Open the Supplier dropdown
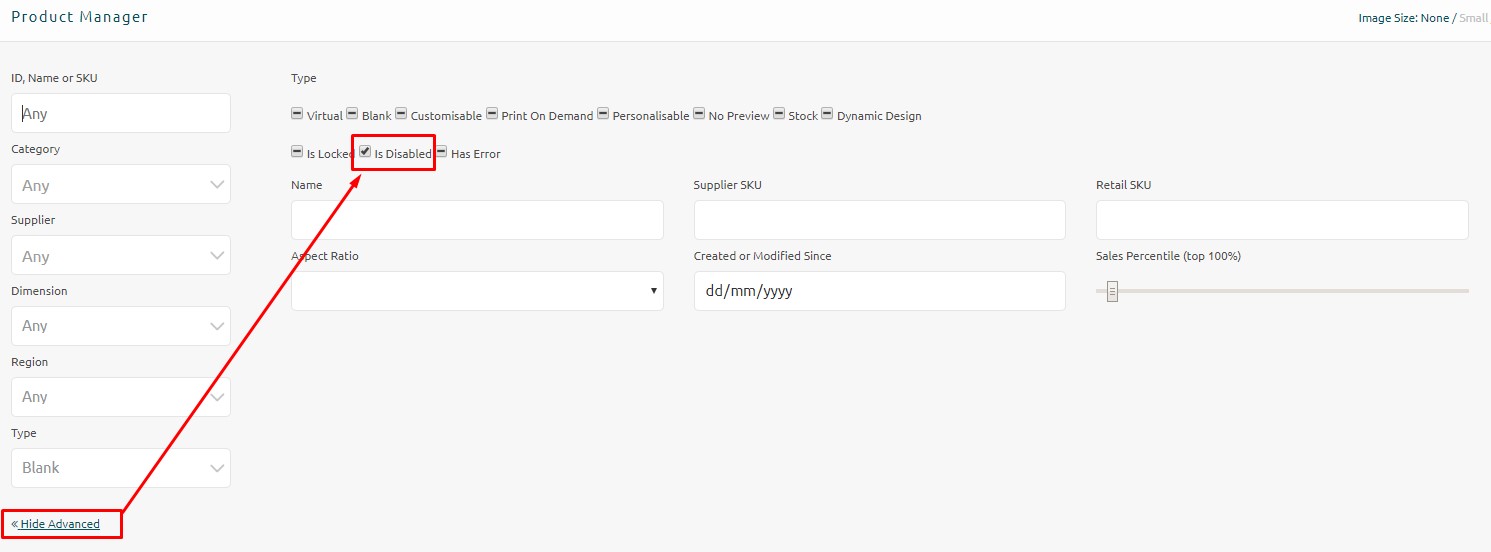The height and width of the screenshot is (552, 1491). point(121,255)
